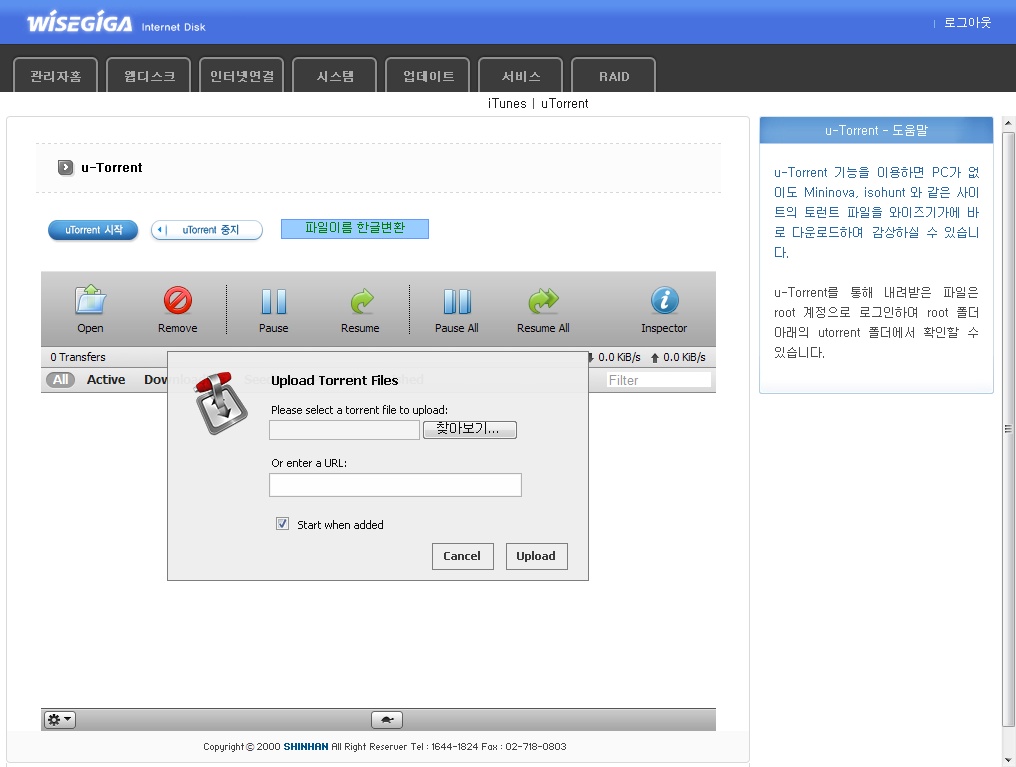1016x767 pixels.
Task: Click the Or enter a URL field
Action: [x=395, y=485]
